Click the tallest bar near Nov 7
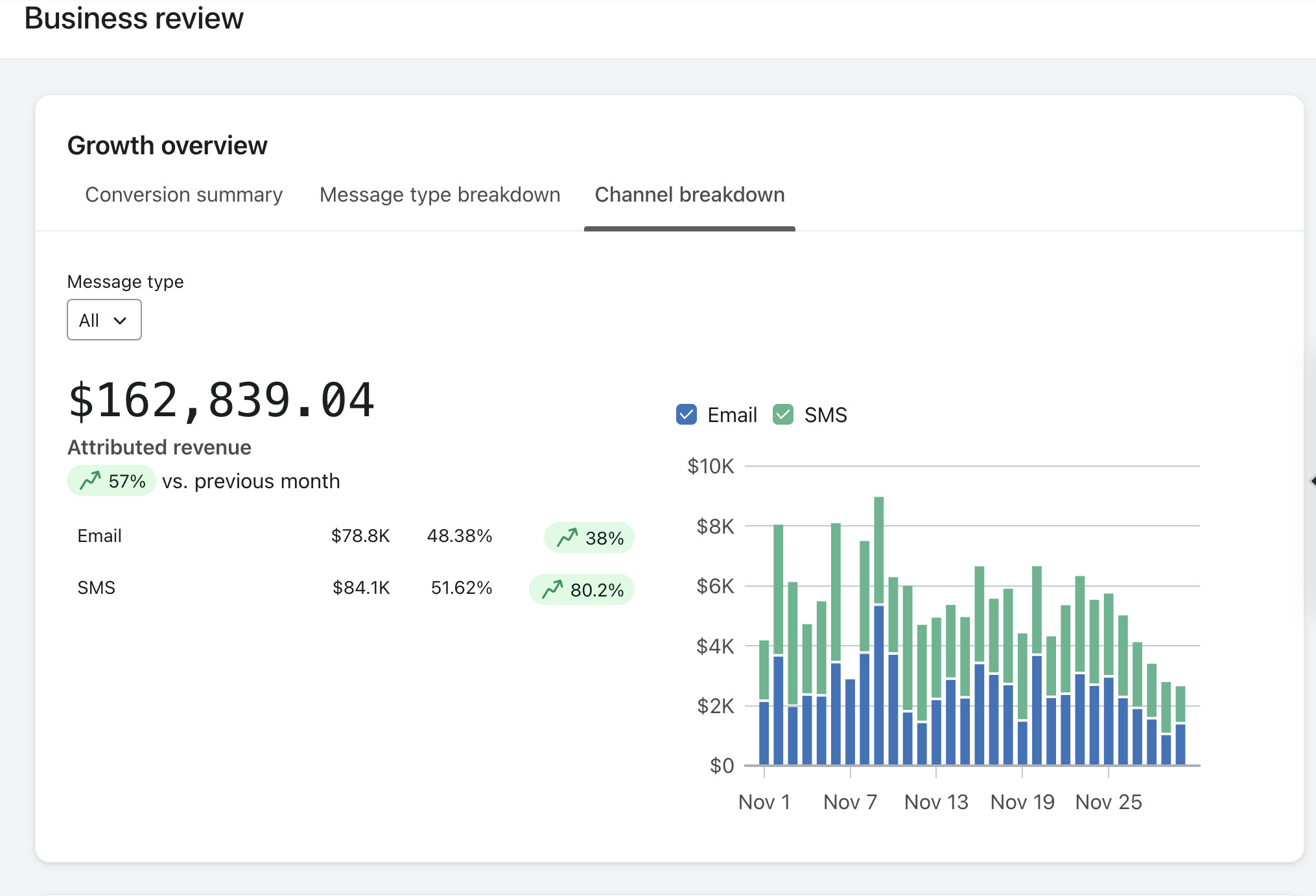1316x896 pixels. pyautogui.click(x=879, y=631)
